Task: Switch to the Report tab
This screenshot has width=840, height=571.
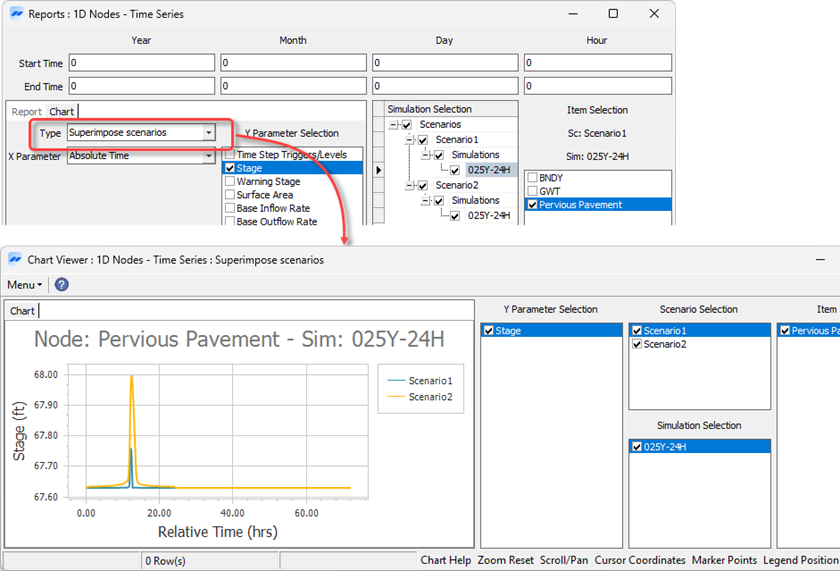Action: (x=27, y=112)
